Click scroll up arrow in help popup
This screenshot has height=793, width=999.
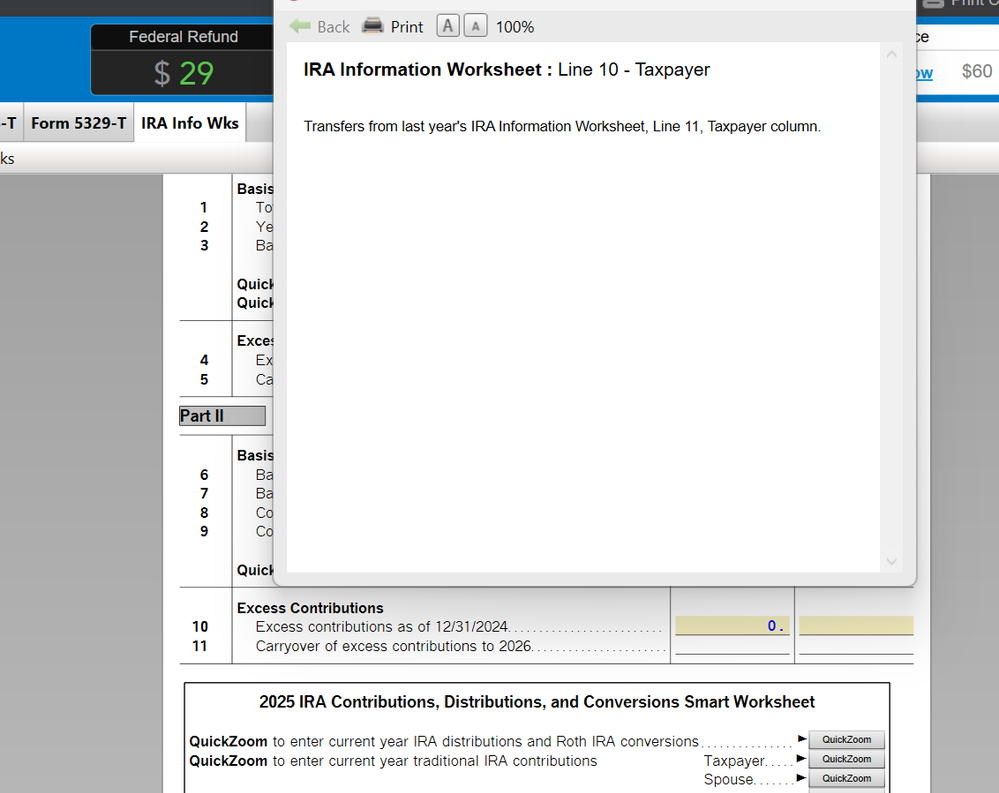click(x=891, y=55)
